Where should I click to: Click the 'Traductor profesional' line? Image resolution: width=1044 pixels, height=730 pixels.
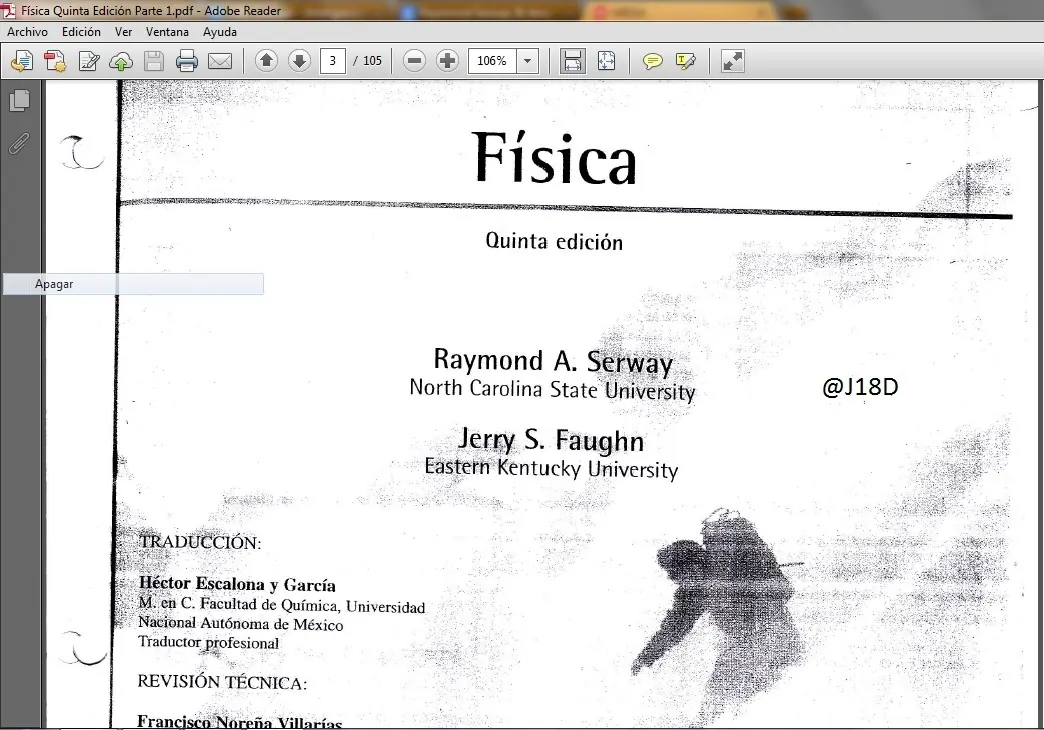point(208,642)
